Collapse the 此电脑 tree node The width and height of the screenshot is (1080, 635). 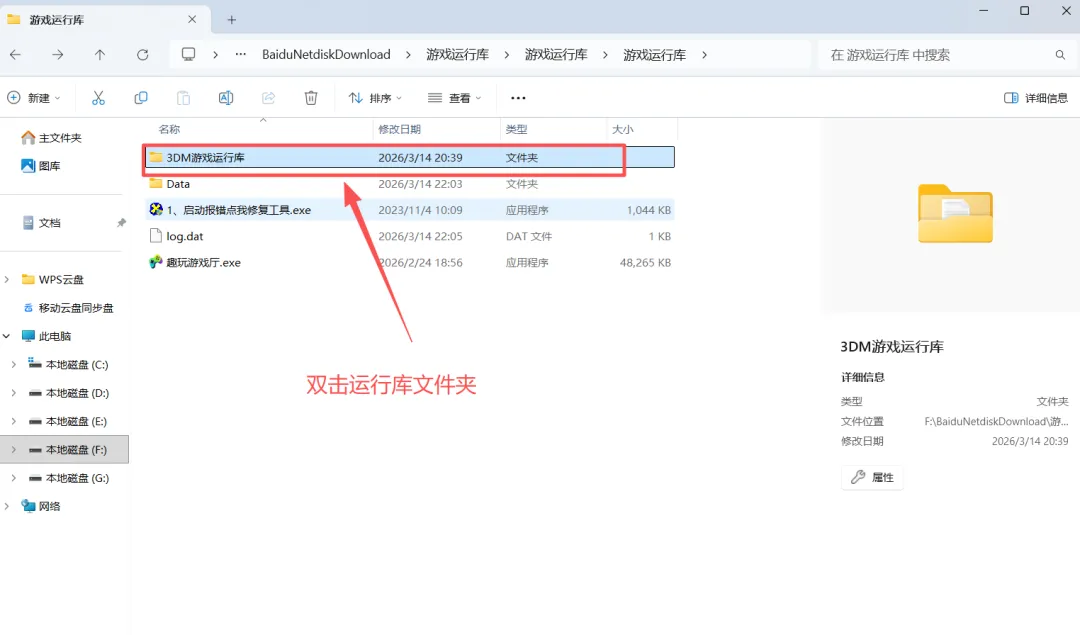(x=7, y=336)
